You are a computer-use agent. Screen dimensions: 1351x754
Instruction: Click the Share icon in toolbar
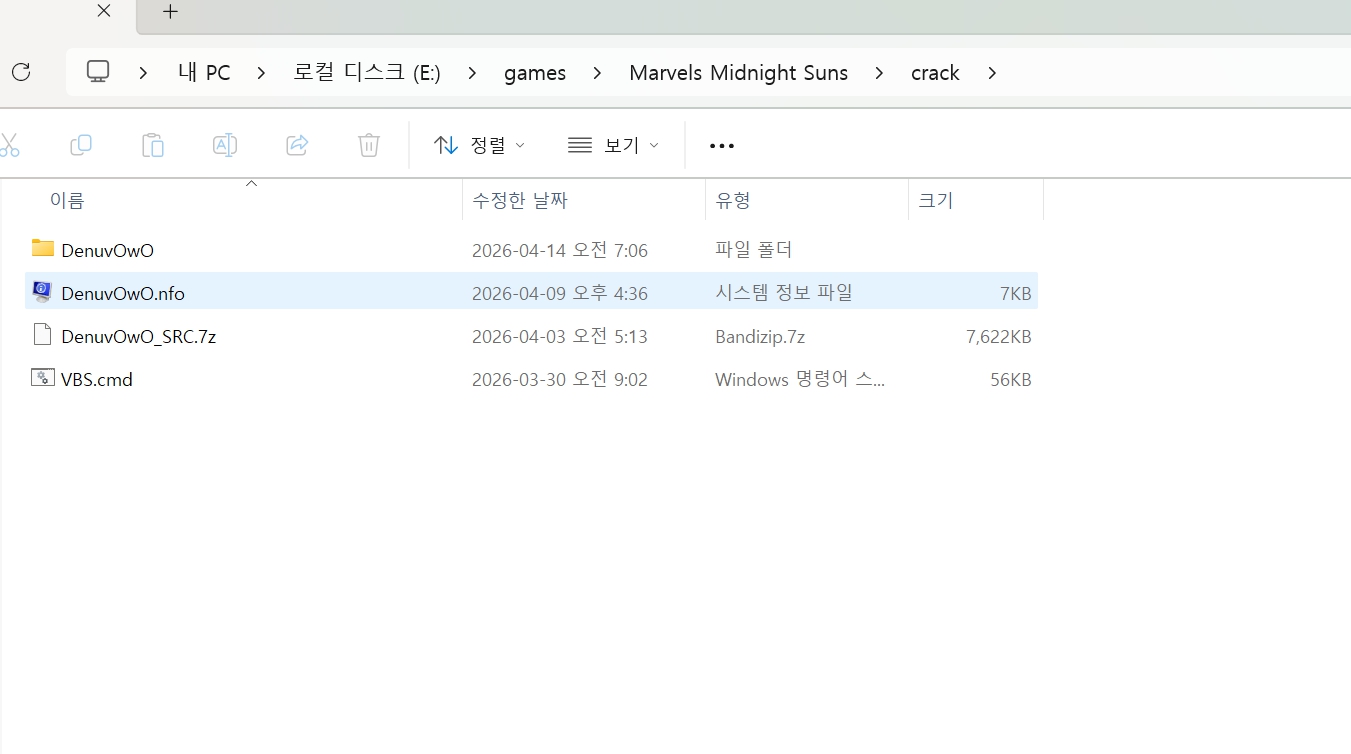(297, 145)
